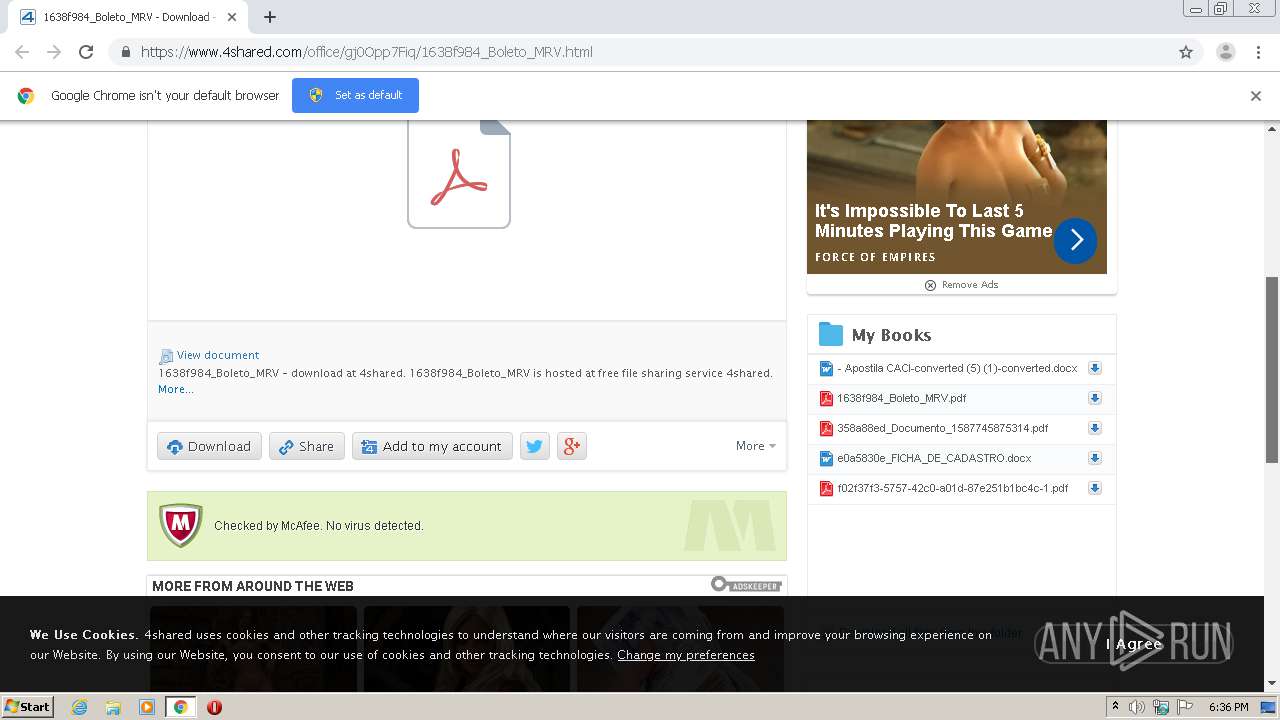Open the View document link
The image size is (1280, 720).
[x=218, y=355]
